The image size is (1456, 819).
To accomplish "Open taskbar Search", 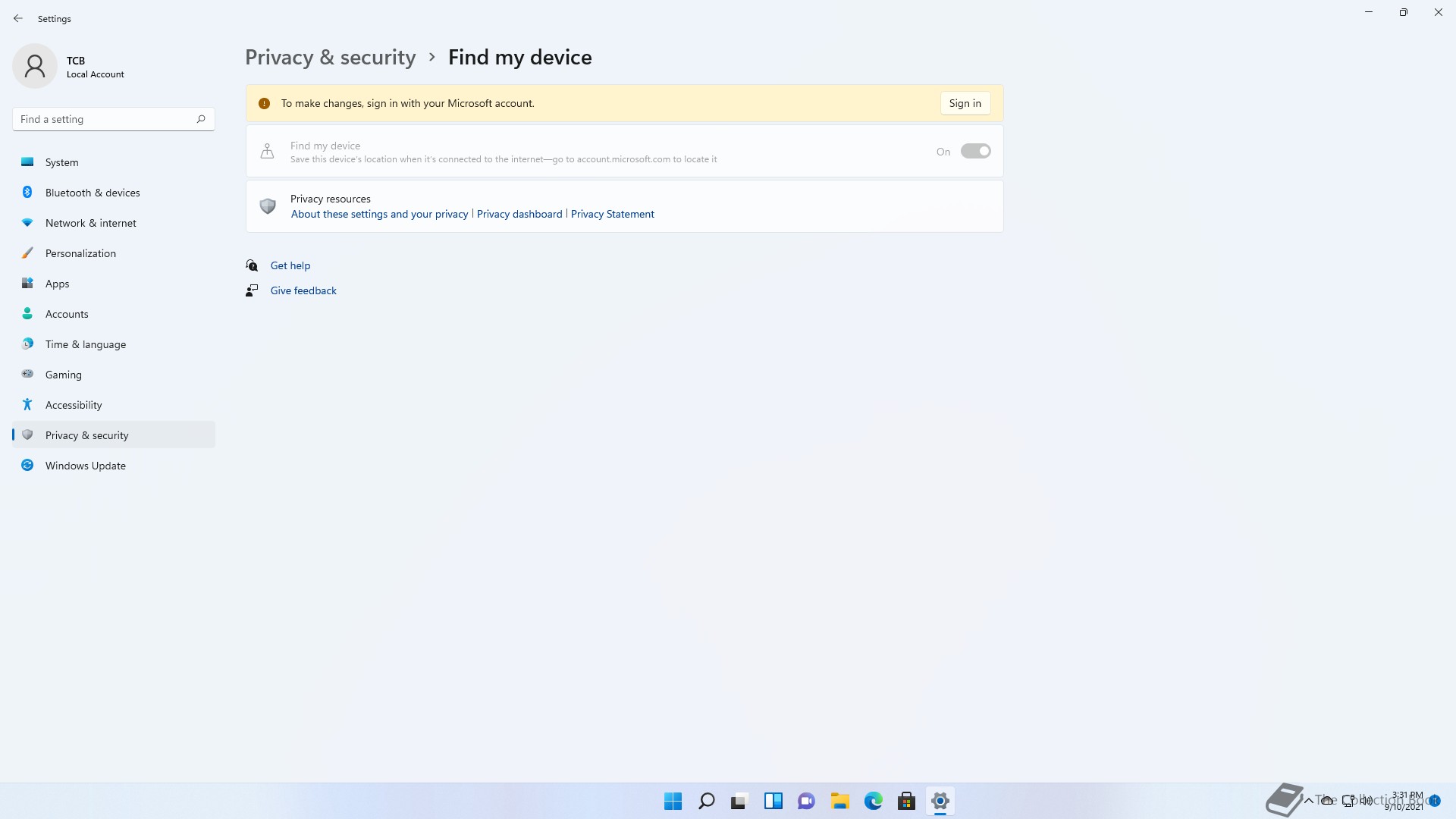I will coord(706,801).
